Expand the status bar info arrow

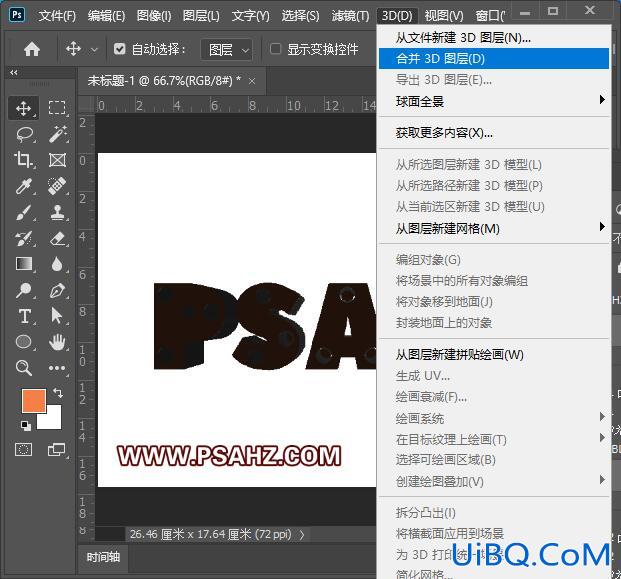pyautogui.click(x=302, y=535)
